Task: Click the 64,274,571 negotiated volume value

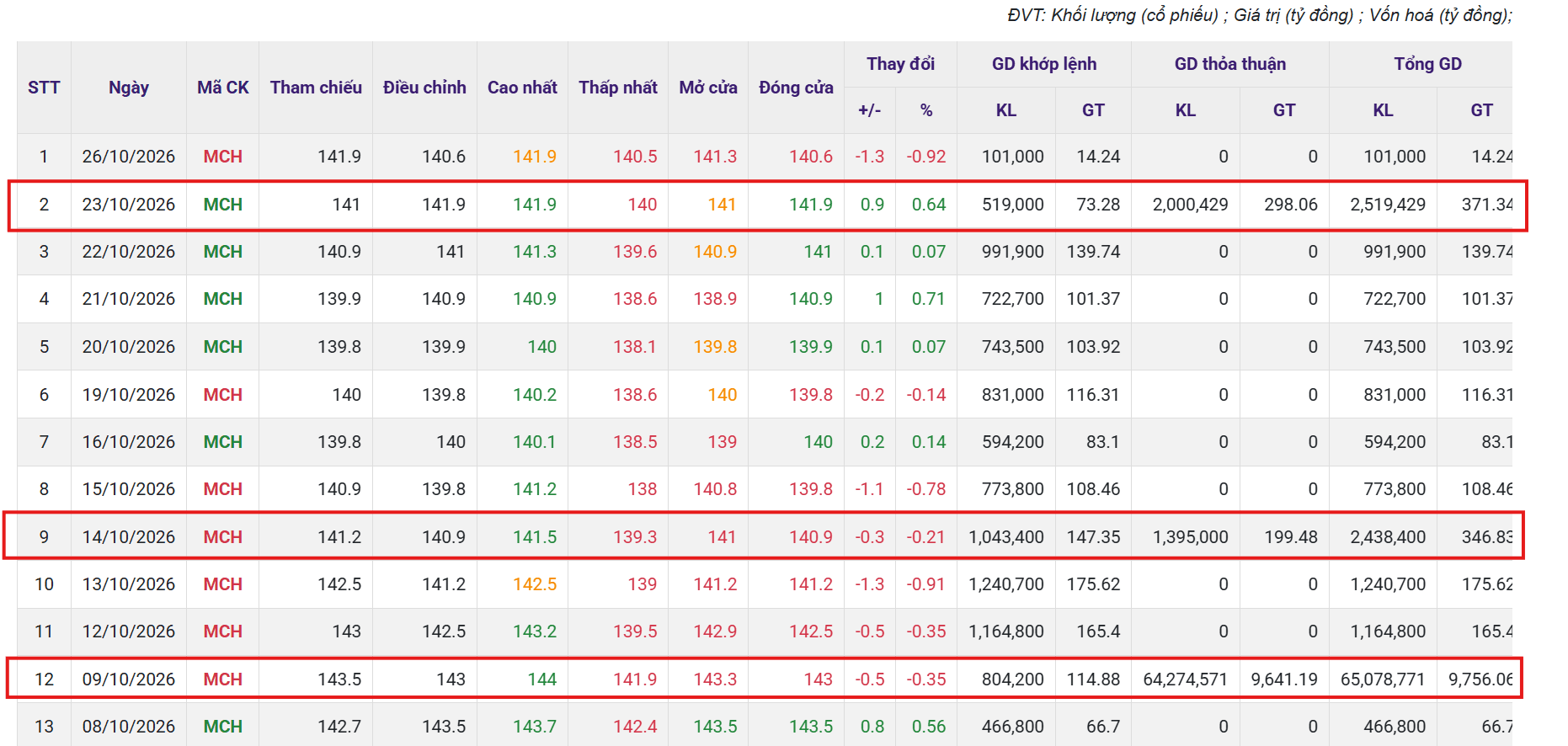Action: click(x=1185, y=679)
